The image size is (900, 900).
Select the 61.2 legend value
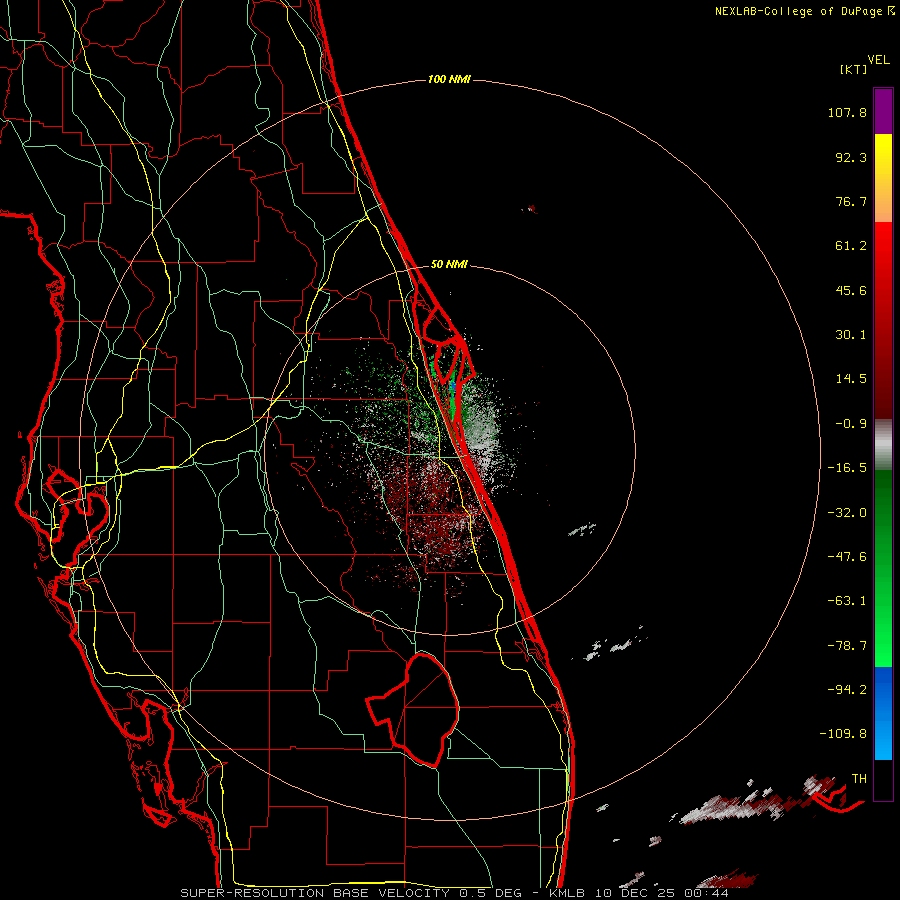coord(851,246)
